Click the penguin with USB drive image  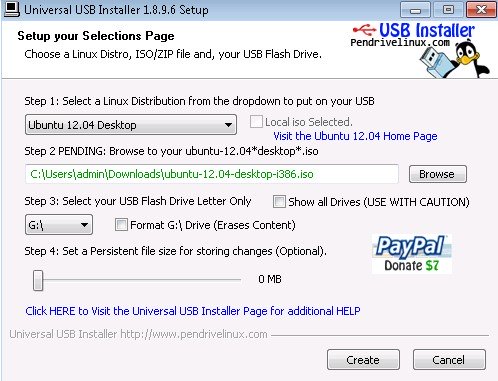(x=455, y=58)
